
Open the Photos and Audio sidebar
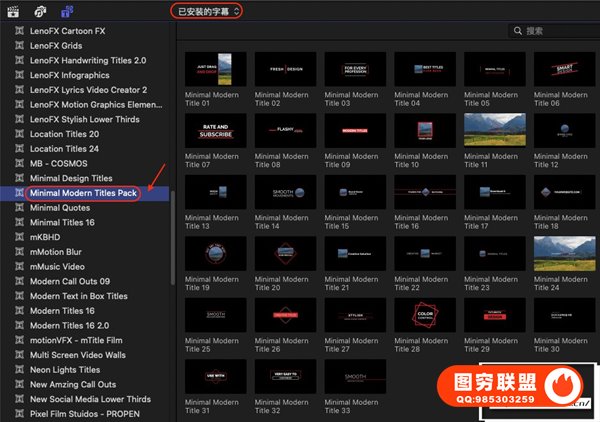(x=41, y=11)
